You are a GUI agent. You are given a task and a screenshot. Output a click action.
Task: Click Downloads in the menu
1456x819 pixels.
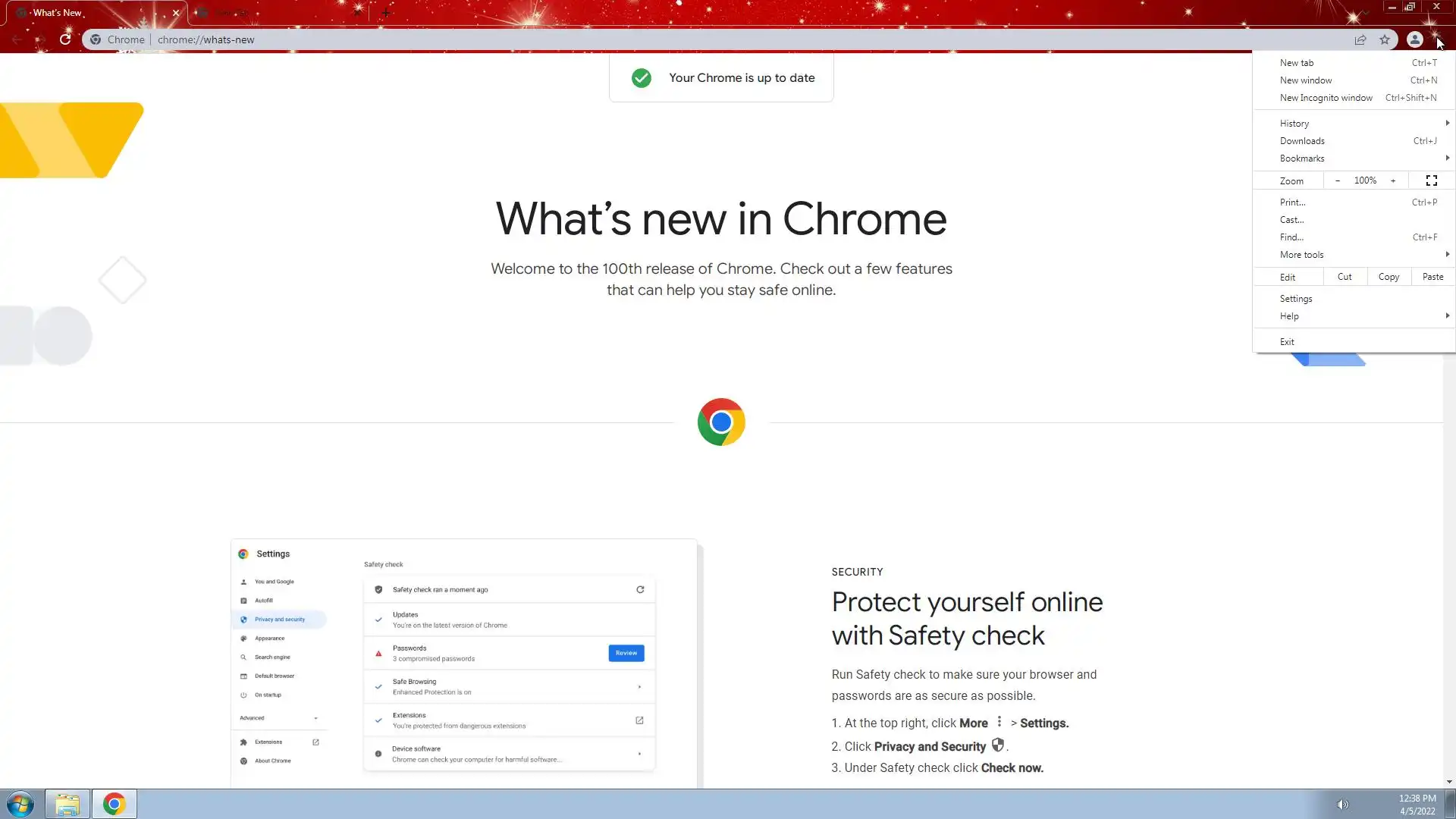pos(1302,141)
